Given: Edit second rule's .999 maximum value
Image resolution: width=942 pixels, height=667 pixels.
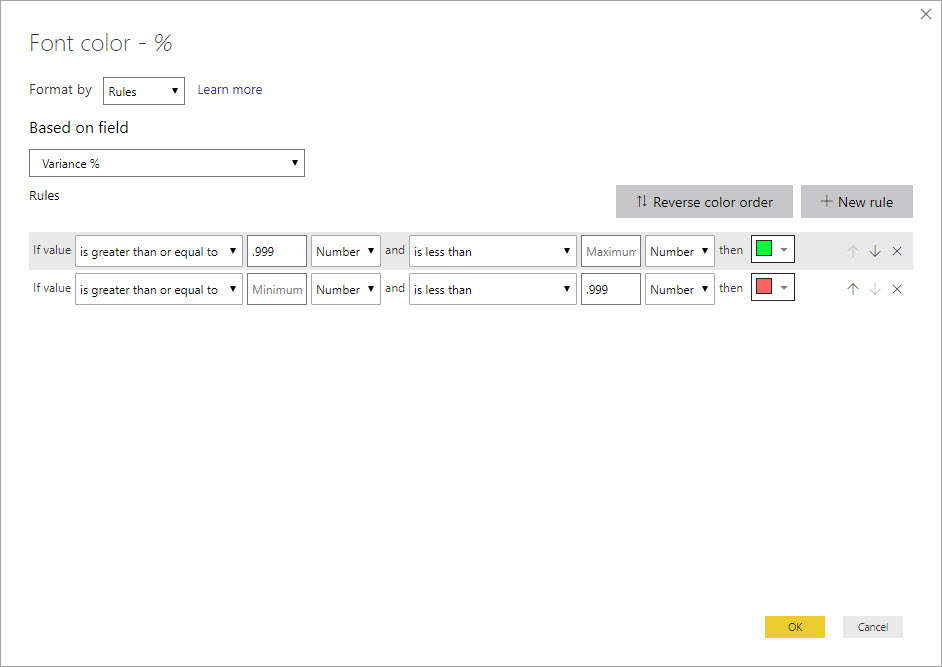Looking at the screenshot, I should [610, 289].
